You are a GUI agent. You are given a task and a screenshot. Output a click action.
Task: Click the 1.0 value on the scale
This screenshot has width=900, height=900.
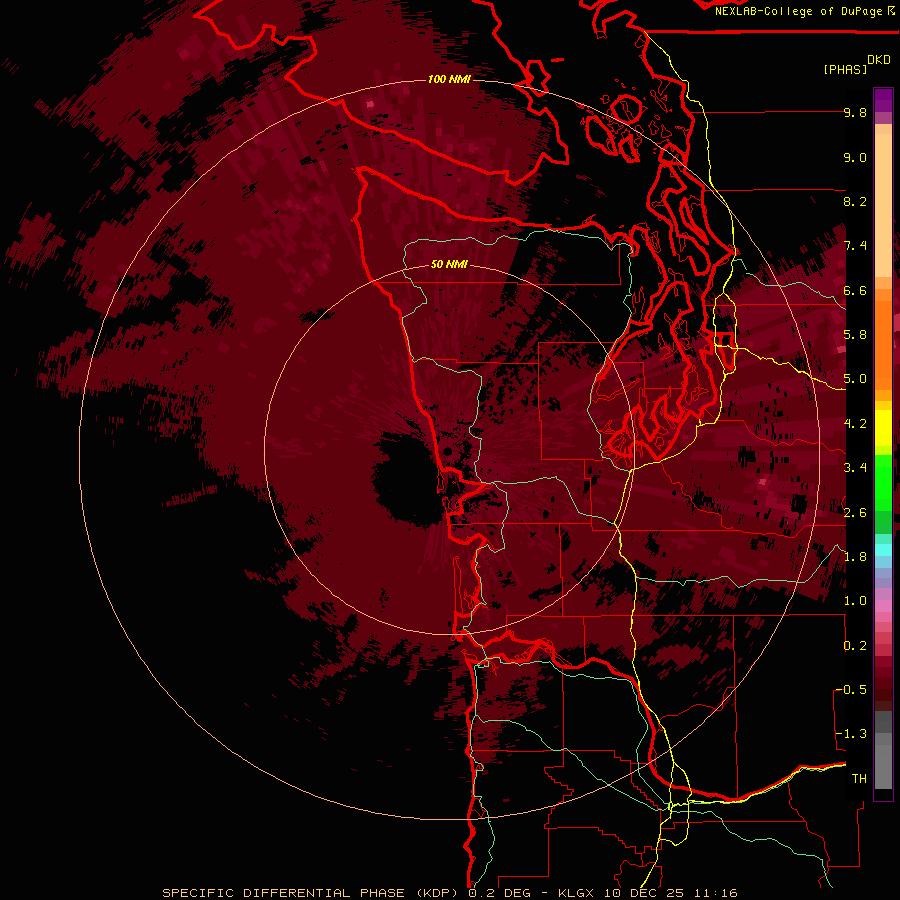[855, 602]
